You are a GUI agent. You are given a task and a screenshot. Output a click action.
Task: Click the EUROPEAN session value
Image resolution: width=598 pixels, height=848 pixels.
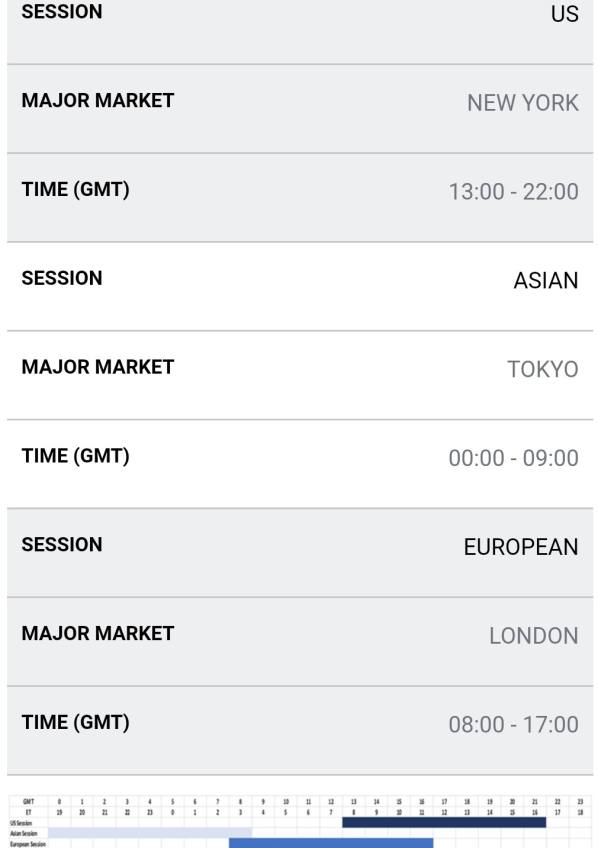click(521, 547)
